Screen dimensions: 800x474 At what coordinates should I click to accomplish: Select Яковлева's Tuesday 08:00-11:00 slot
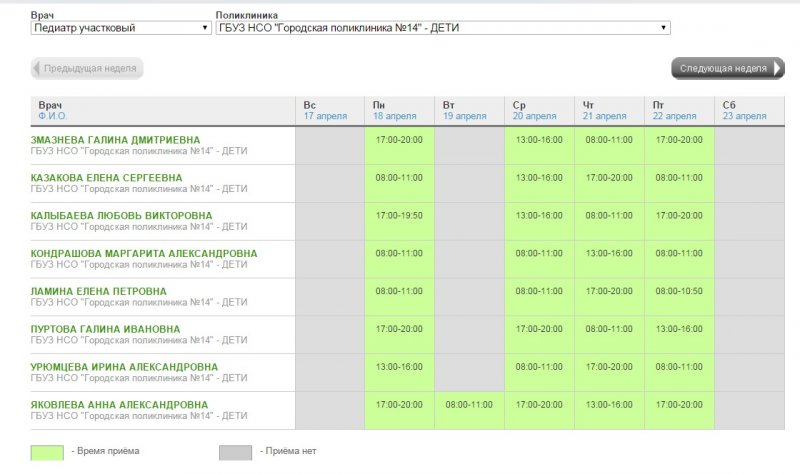469,410
